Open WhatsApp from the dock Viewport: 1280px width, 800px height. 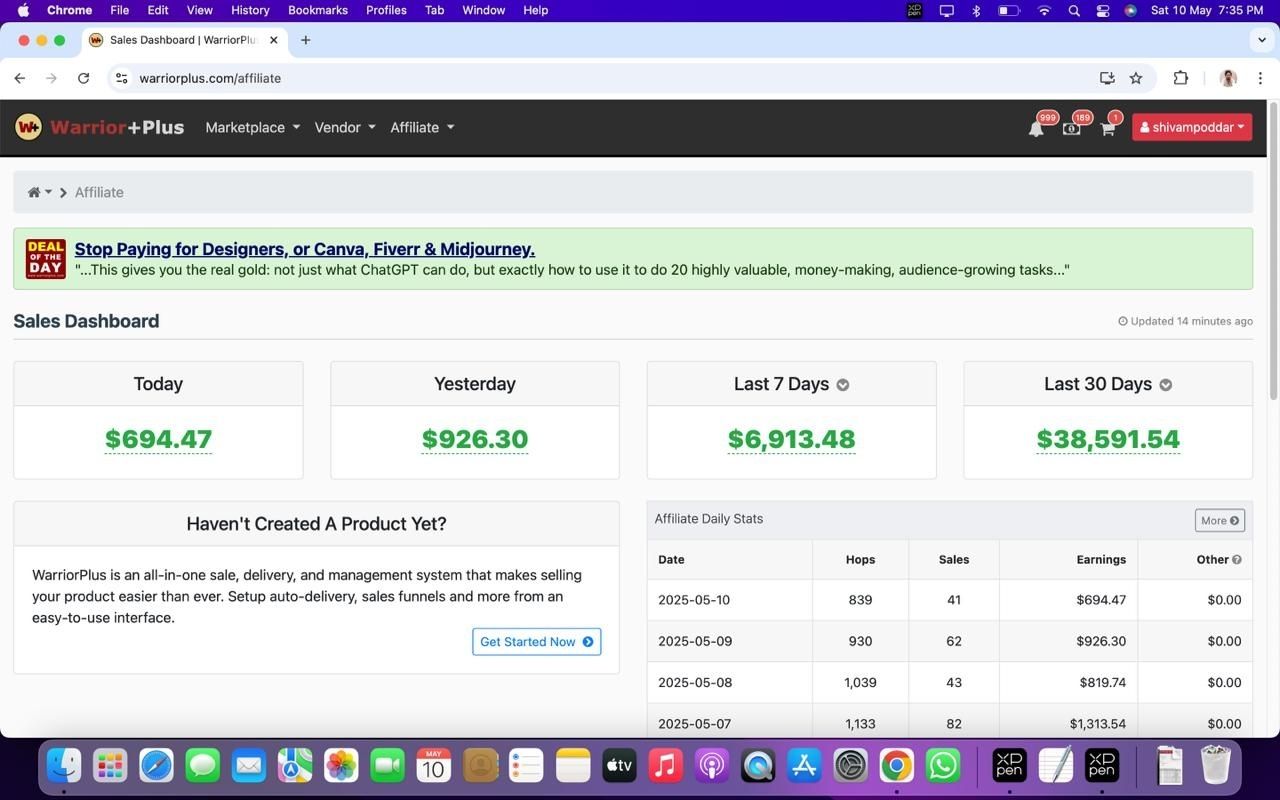coord(943,766)
